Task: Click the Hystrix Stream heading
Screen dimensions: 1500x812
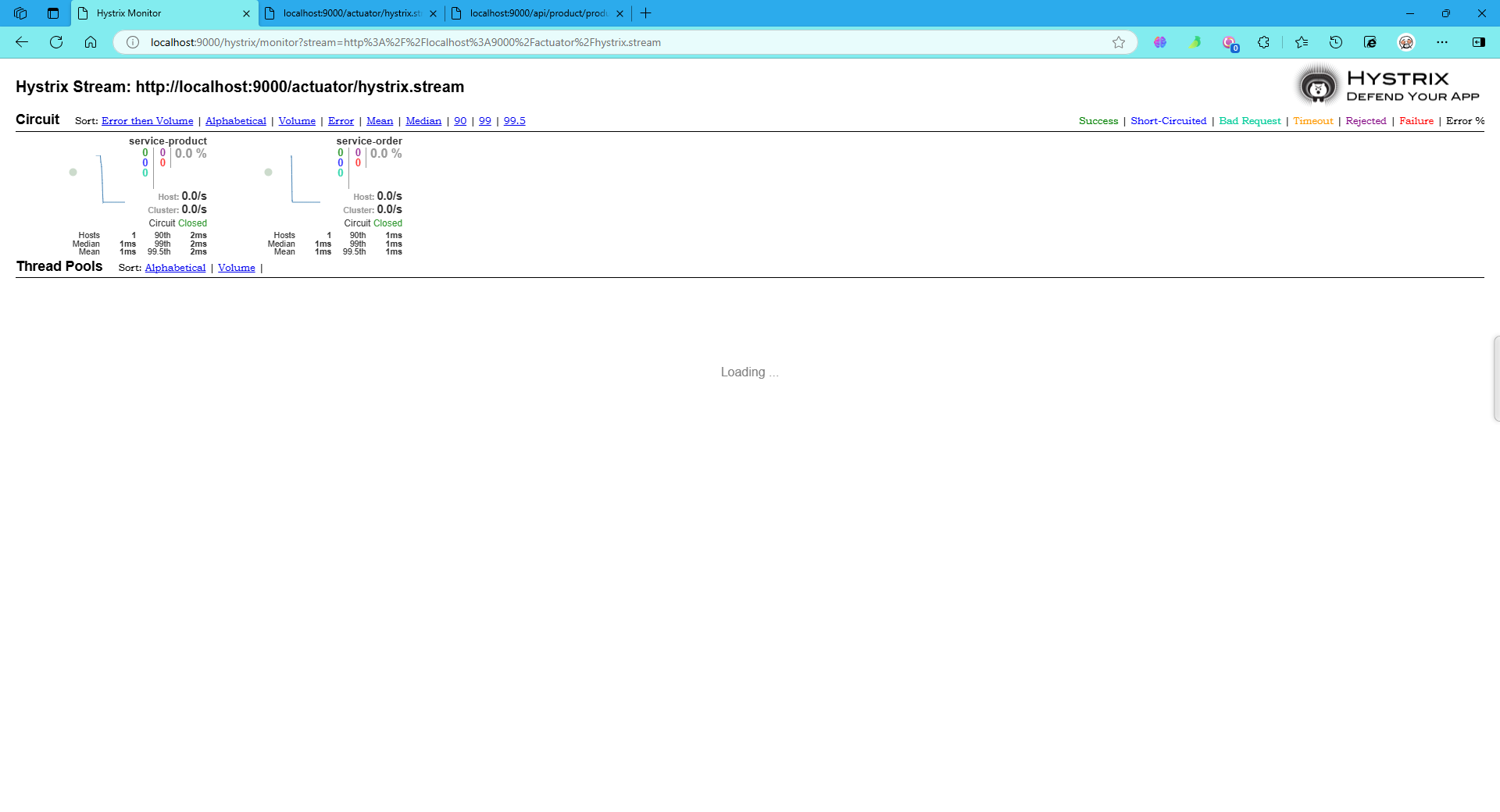Action: click(x=240, y=87)
